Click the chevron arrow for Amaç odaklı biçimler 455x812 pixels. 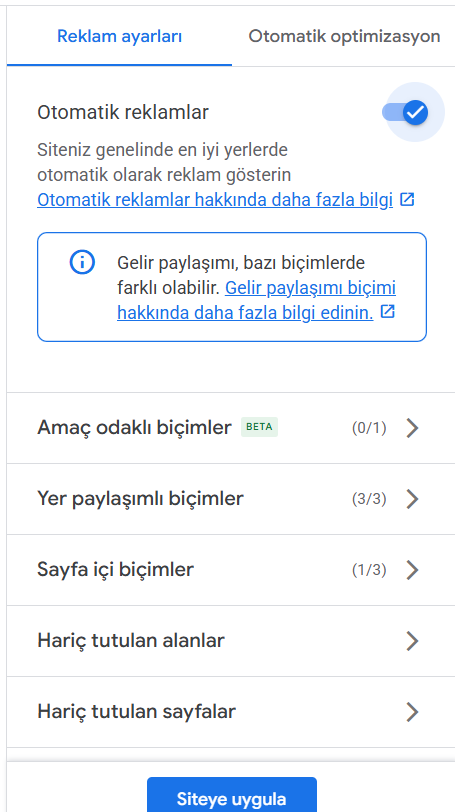point(412,428)
